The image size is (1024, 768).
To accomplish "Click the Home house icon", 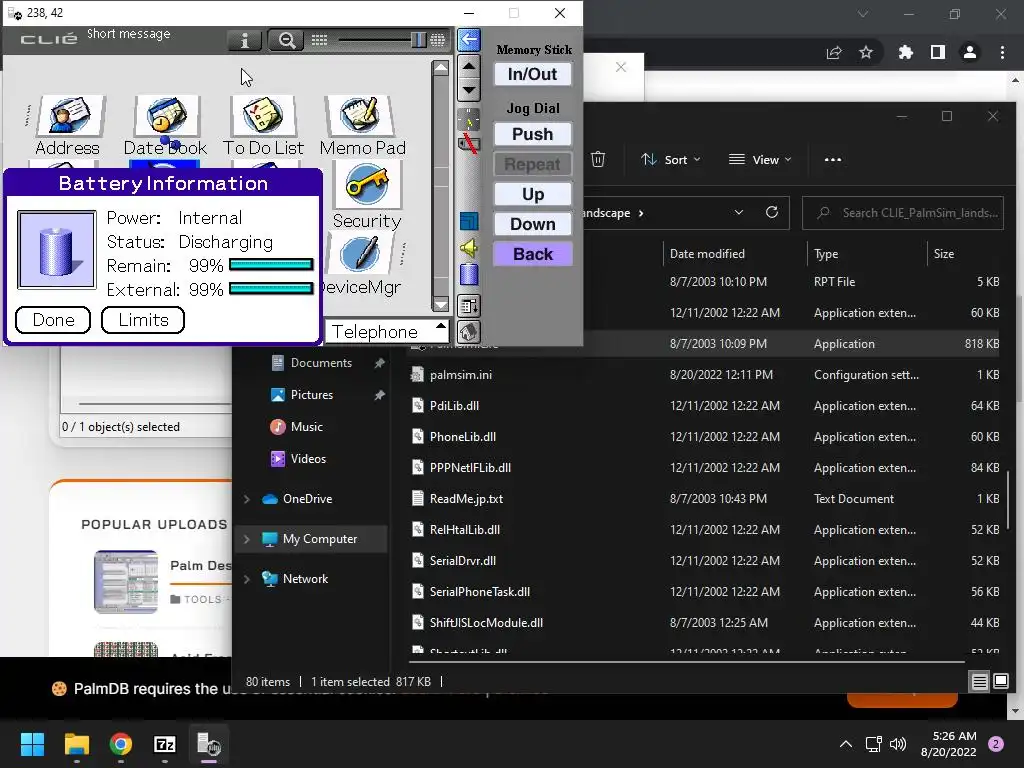I will (x=469, y=332).
